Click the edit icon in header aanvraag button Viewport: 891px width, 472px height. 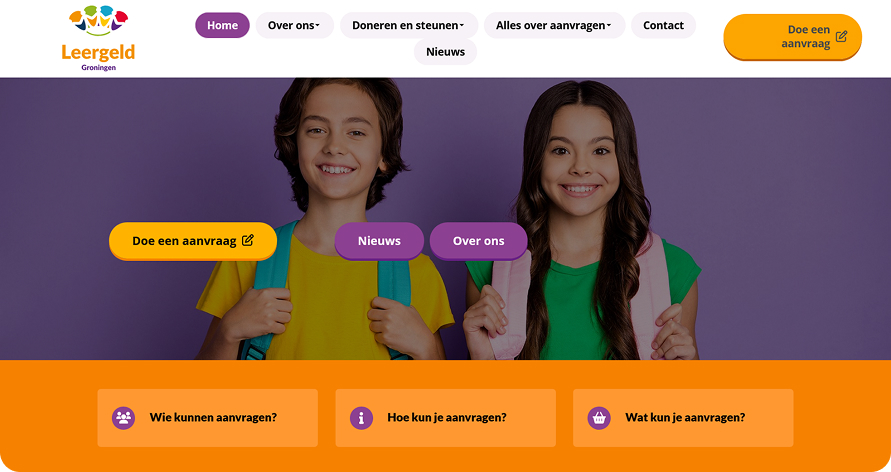coord(842,36)
